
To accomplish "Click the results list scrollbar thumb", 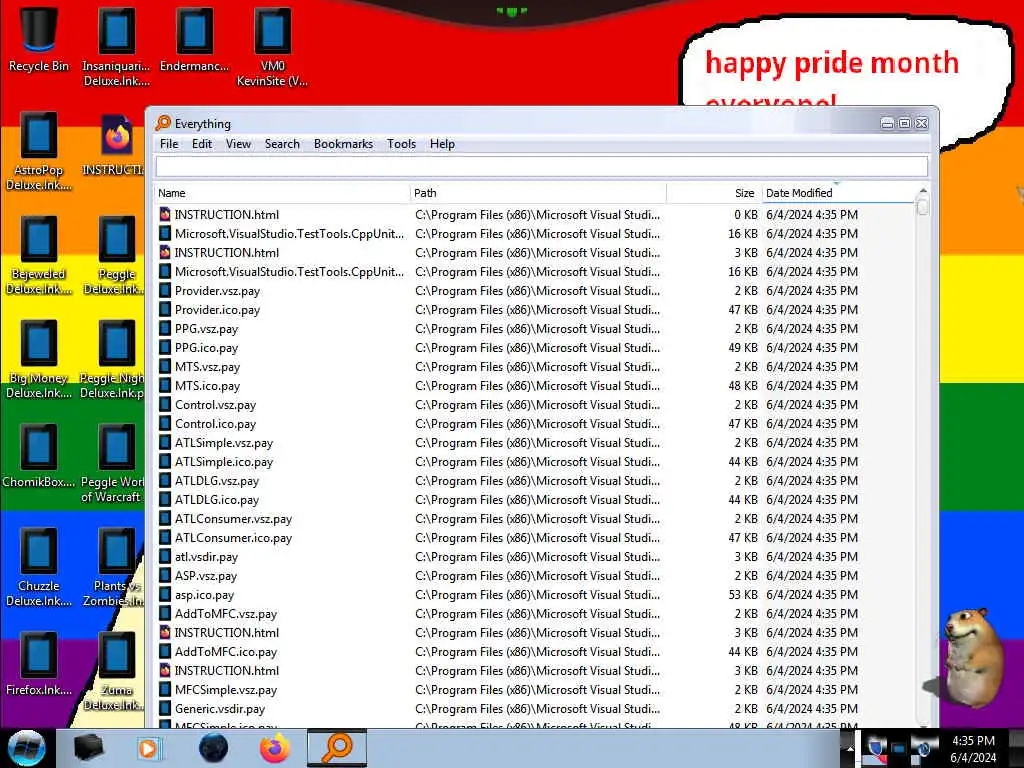I will 923,207.
